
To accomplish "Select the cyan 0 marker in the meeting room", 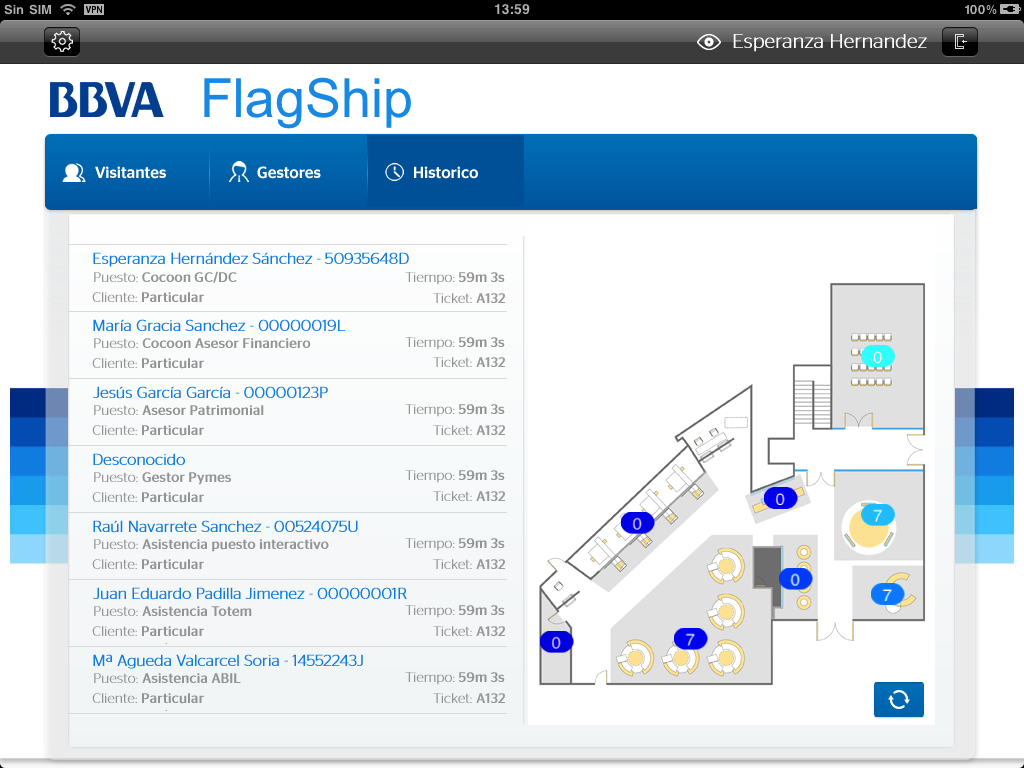I will [x=877, y=357].
